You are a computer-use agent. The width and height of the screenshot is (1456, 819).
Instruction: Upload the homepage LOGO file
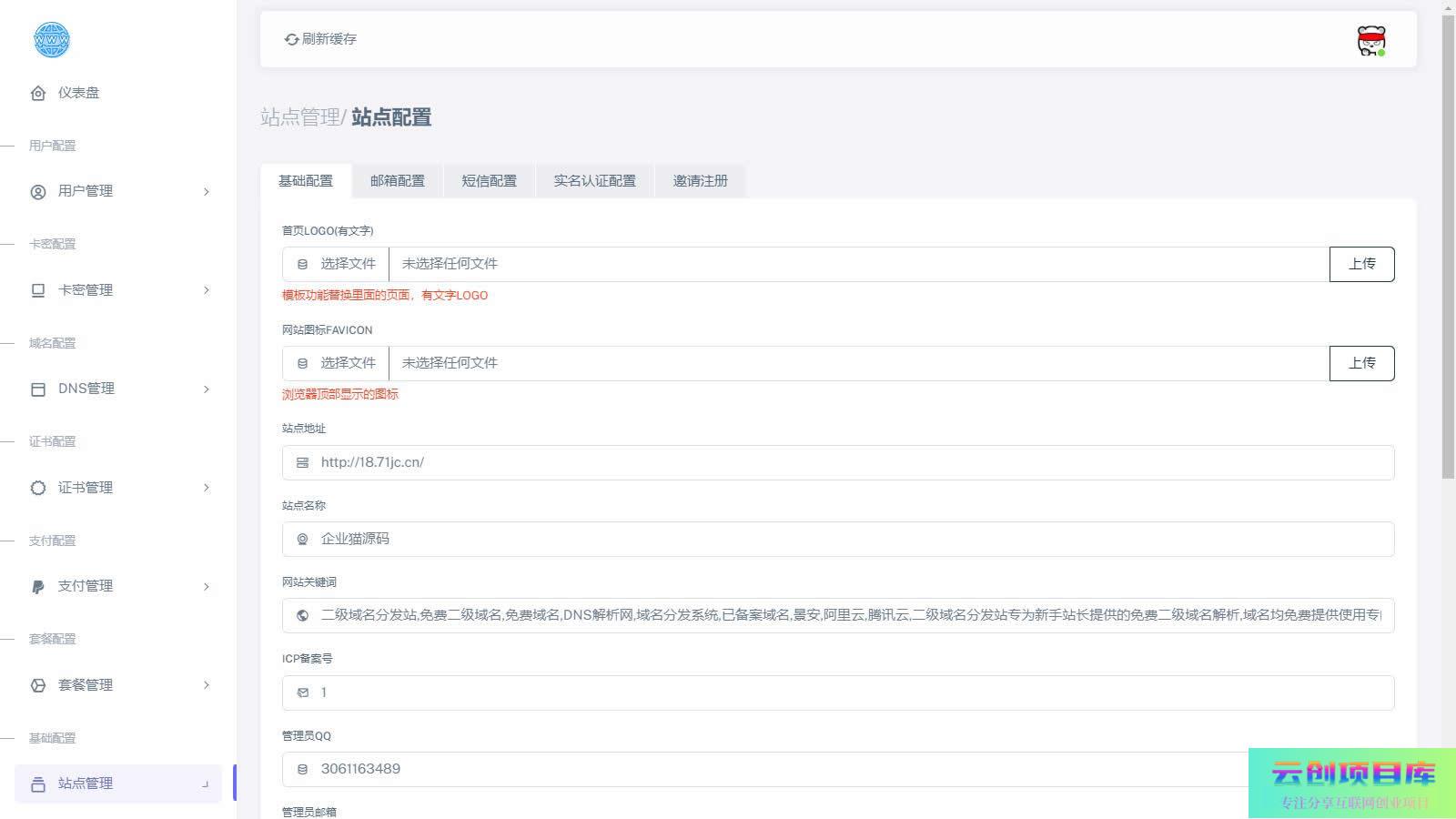(x=1361, y=264)
